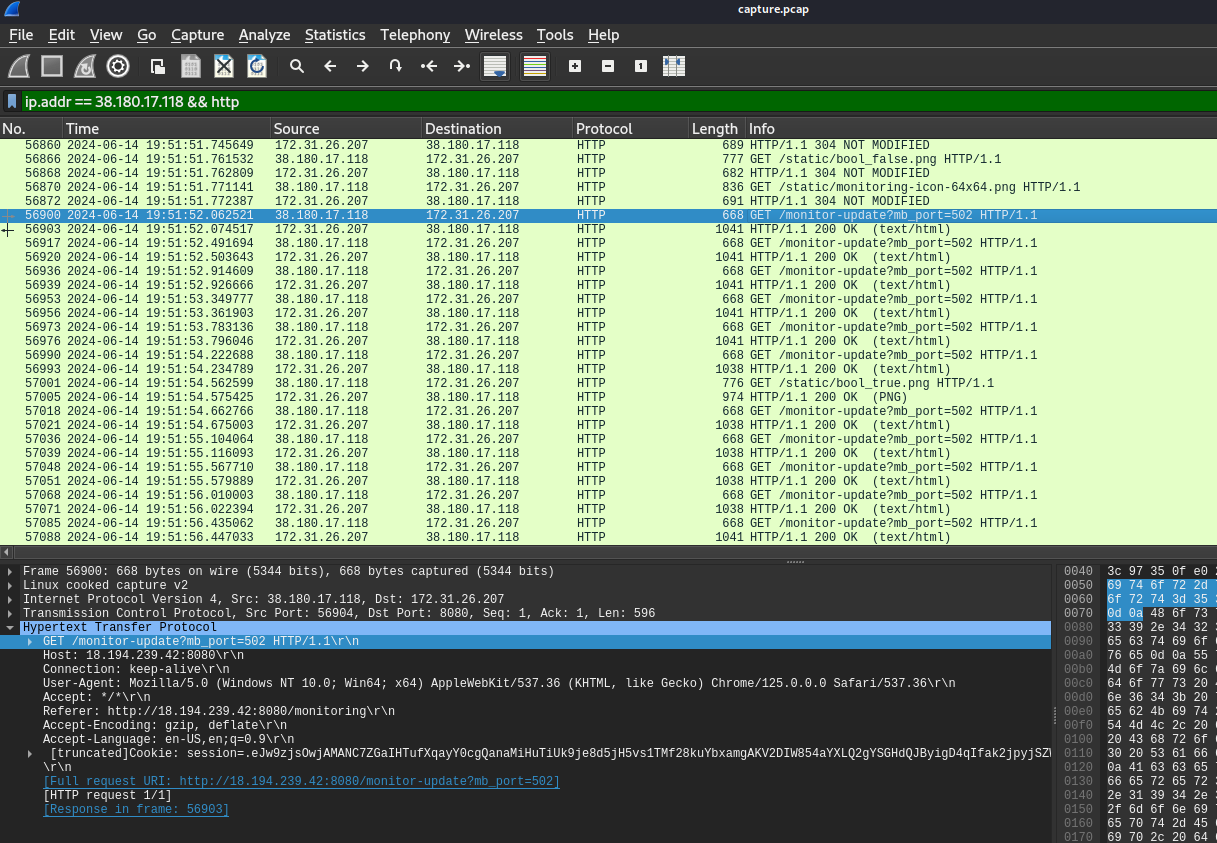Close the current capture file with the X icon
The width and height of the screenshot is (1217, 843).
point(223,66)
